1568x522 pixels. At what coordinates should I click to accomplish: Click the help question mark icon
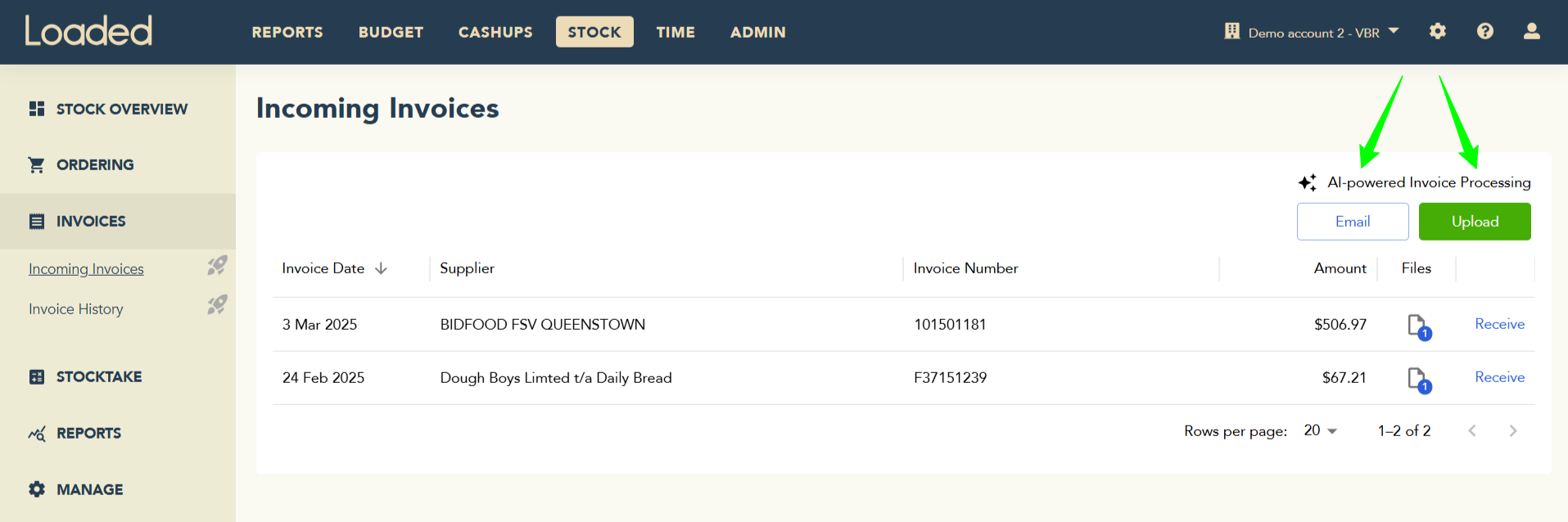[1484, 31]
